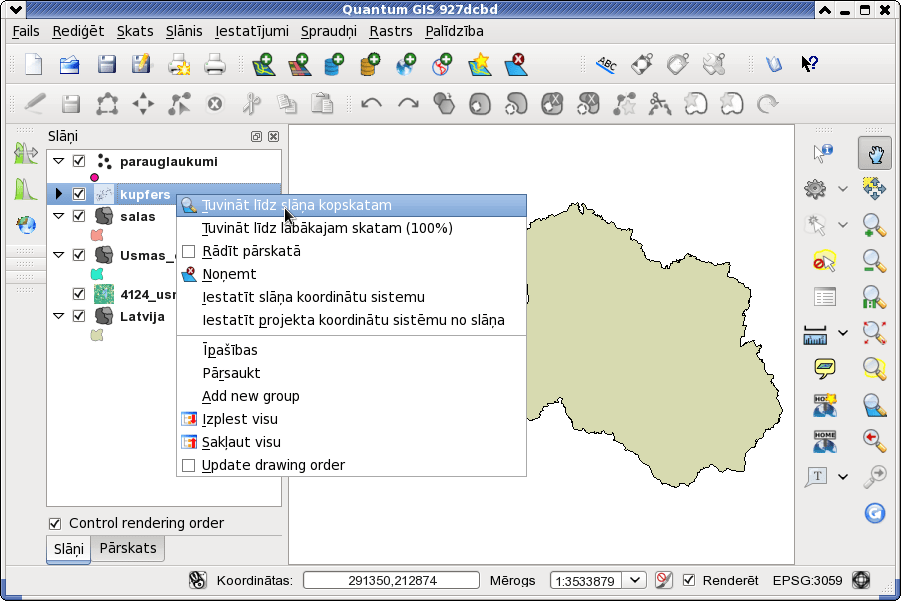Screen dimensions: 901x601
Task: Close the Slāņi panel
Action: click(274, 136)
